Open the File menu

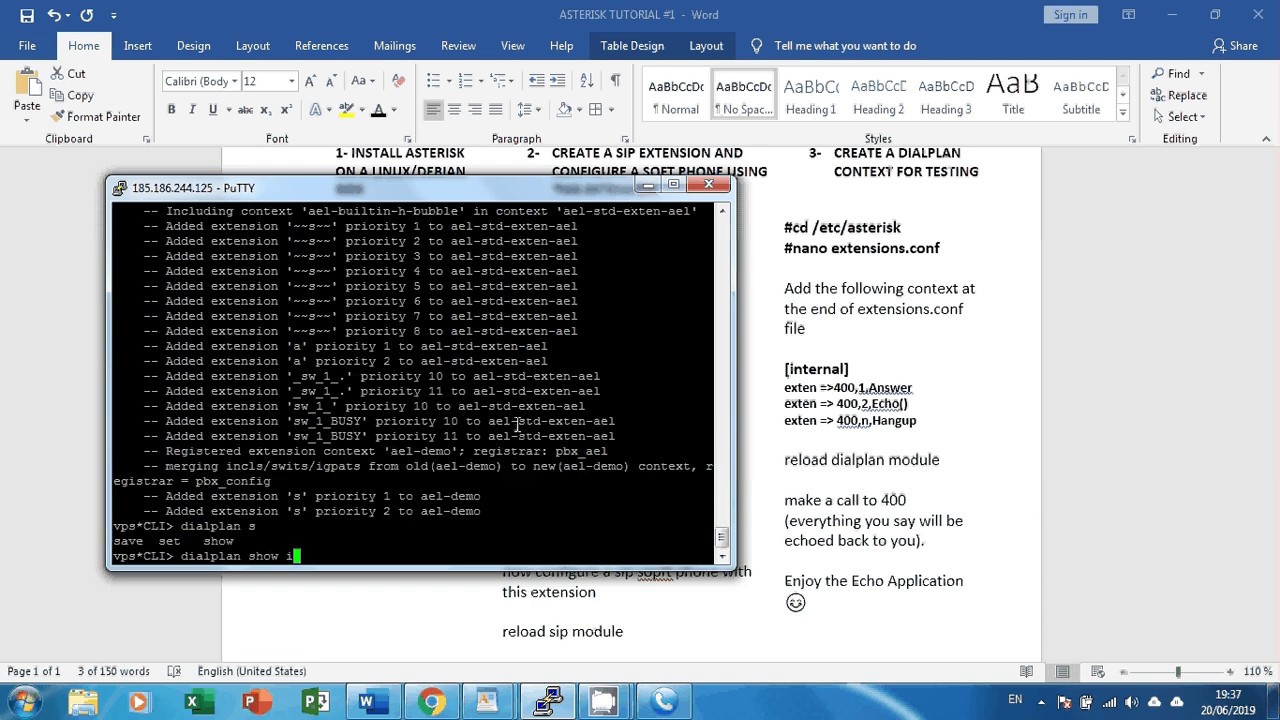pos(27,46)
